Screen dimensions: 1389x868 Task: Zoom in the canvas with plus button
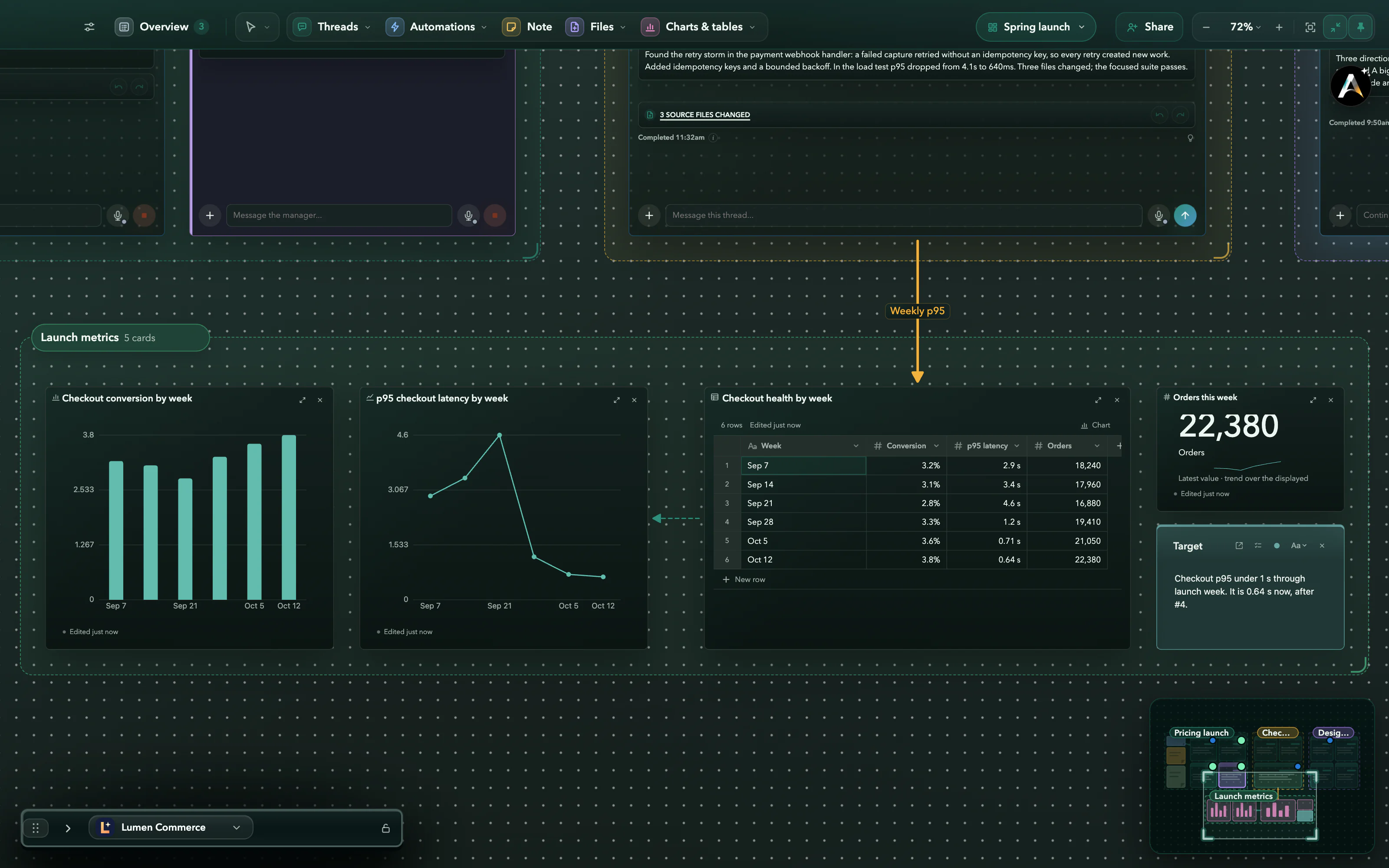click(x=1279, y=27)
